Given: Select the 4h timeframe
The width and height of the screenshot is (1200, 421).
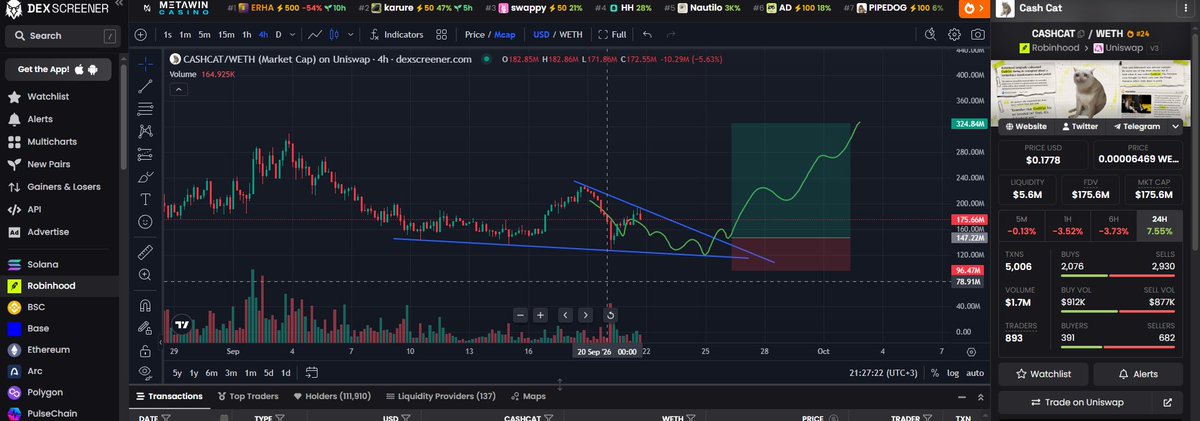Looking at the screenshot, I should point(263,34).
